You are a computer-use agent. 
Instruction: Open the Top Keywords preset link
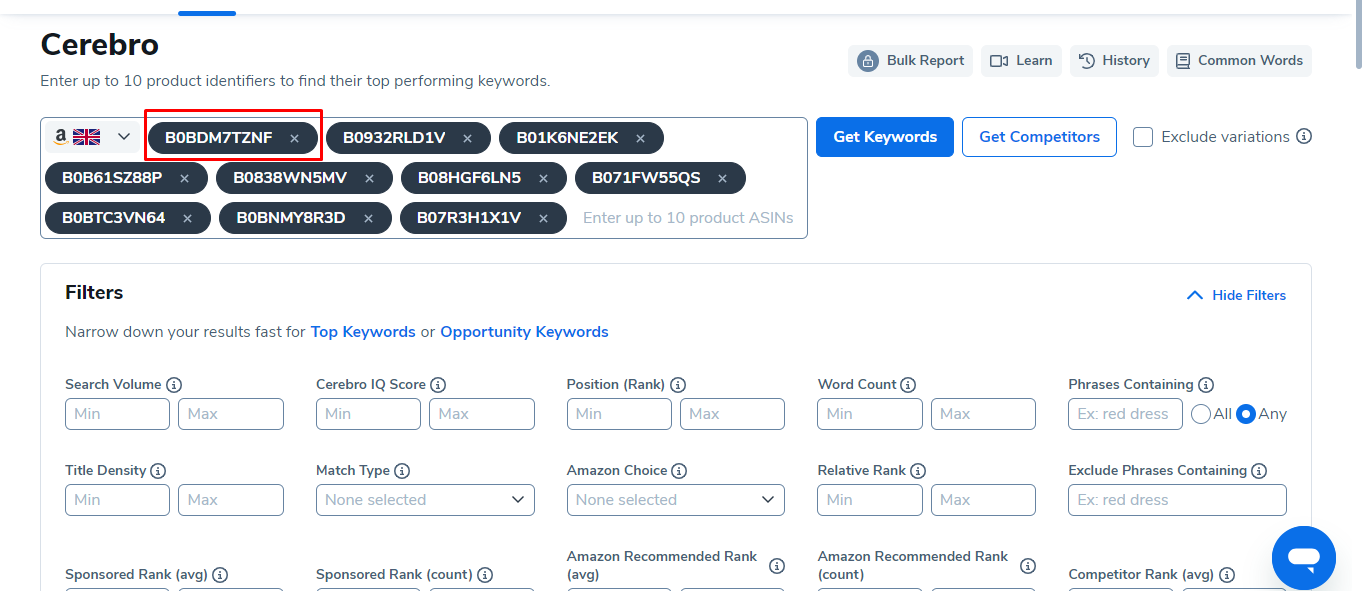(x=363, y=332)
